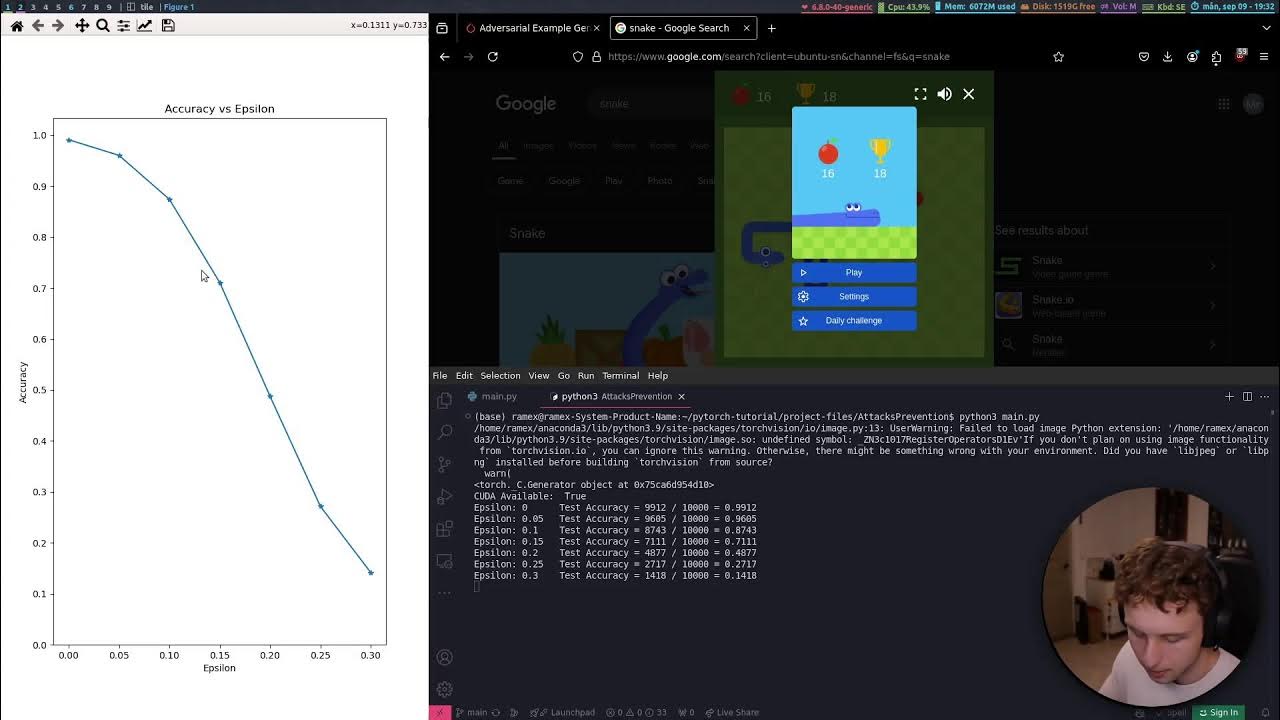Open the VS Code Search sidebar icon

point(445,432)
